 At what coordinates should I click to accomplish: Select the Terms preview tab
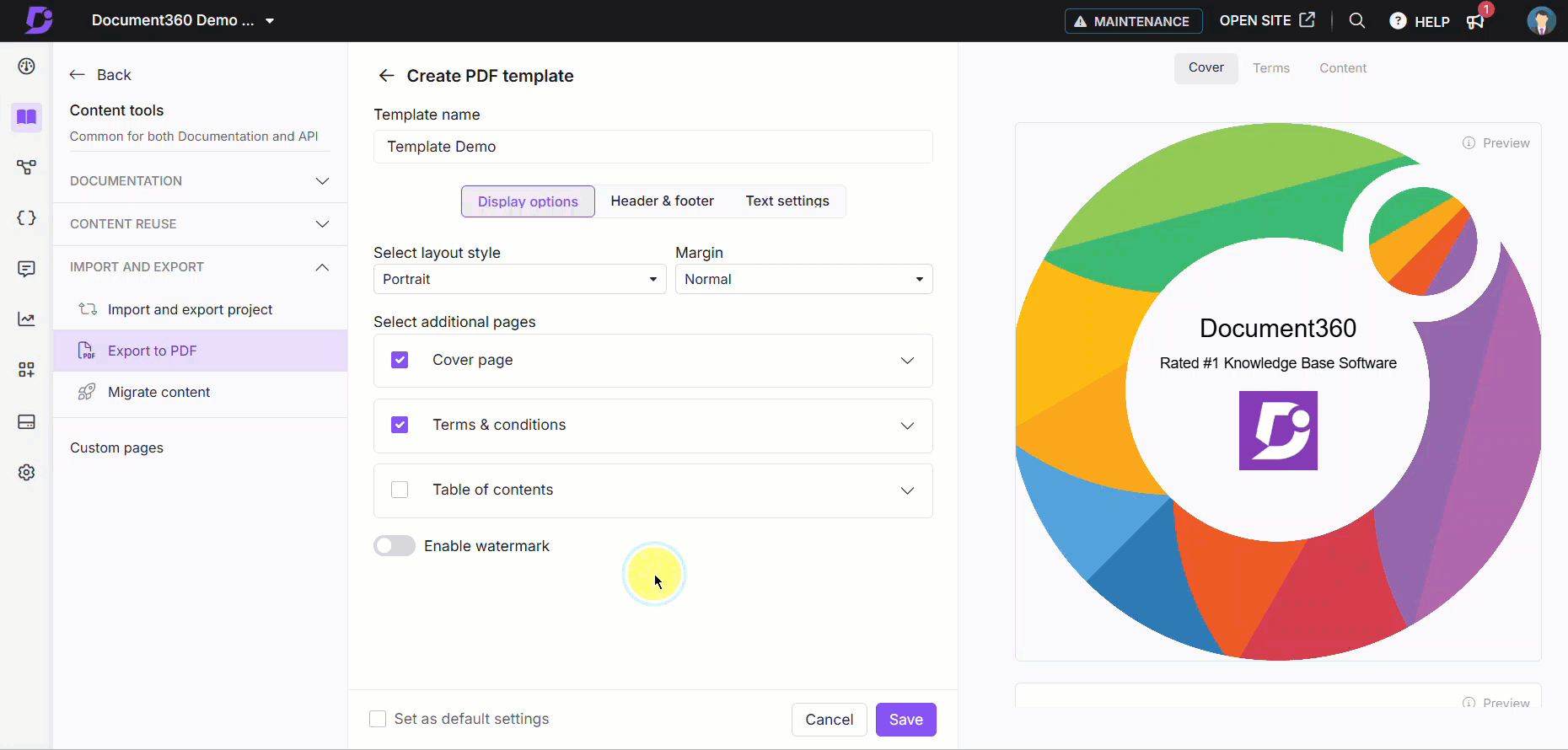click(1270, 68)
